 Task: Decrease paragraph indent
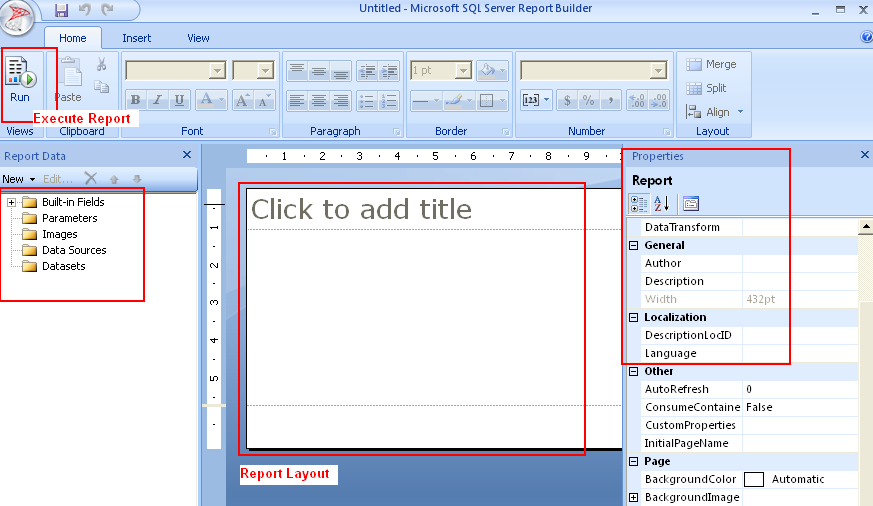point(367,71)
